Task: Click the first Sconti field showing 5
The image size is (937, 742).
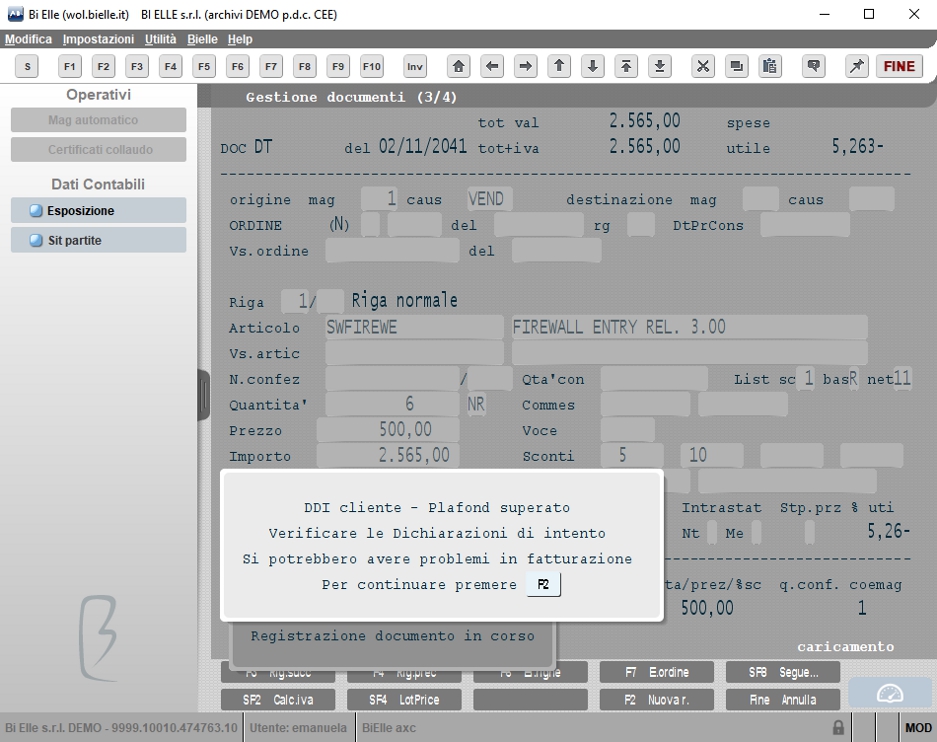Action: [x=632, y=456]
